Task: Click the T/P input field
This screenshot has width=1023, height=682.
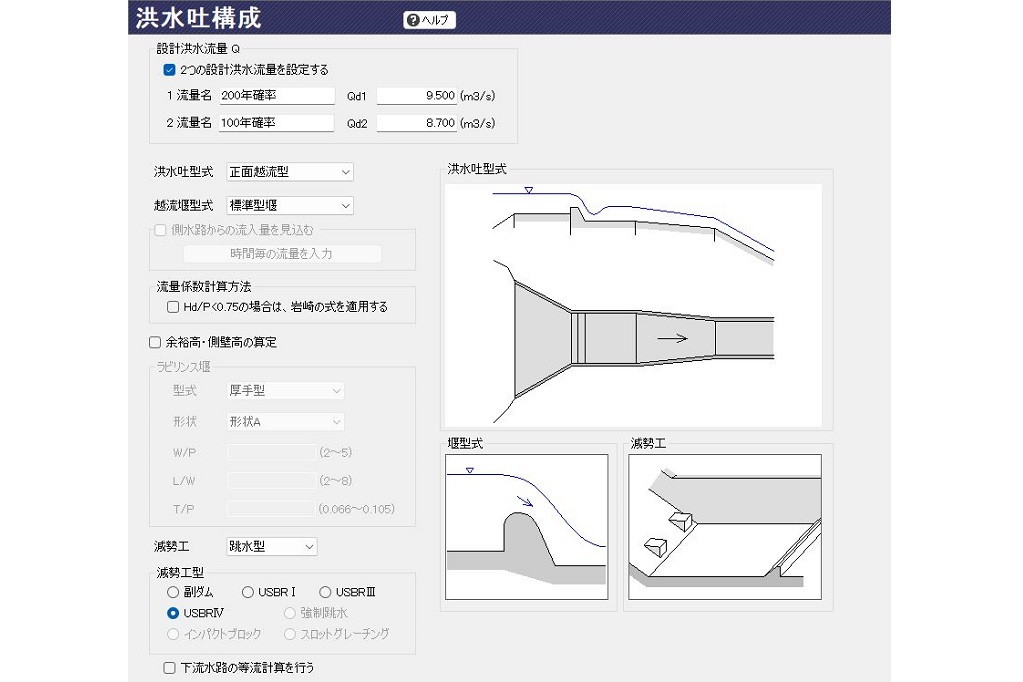Action: (x=271, y=509)
